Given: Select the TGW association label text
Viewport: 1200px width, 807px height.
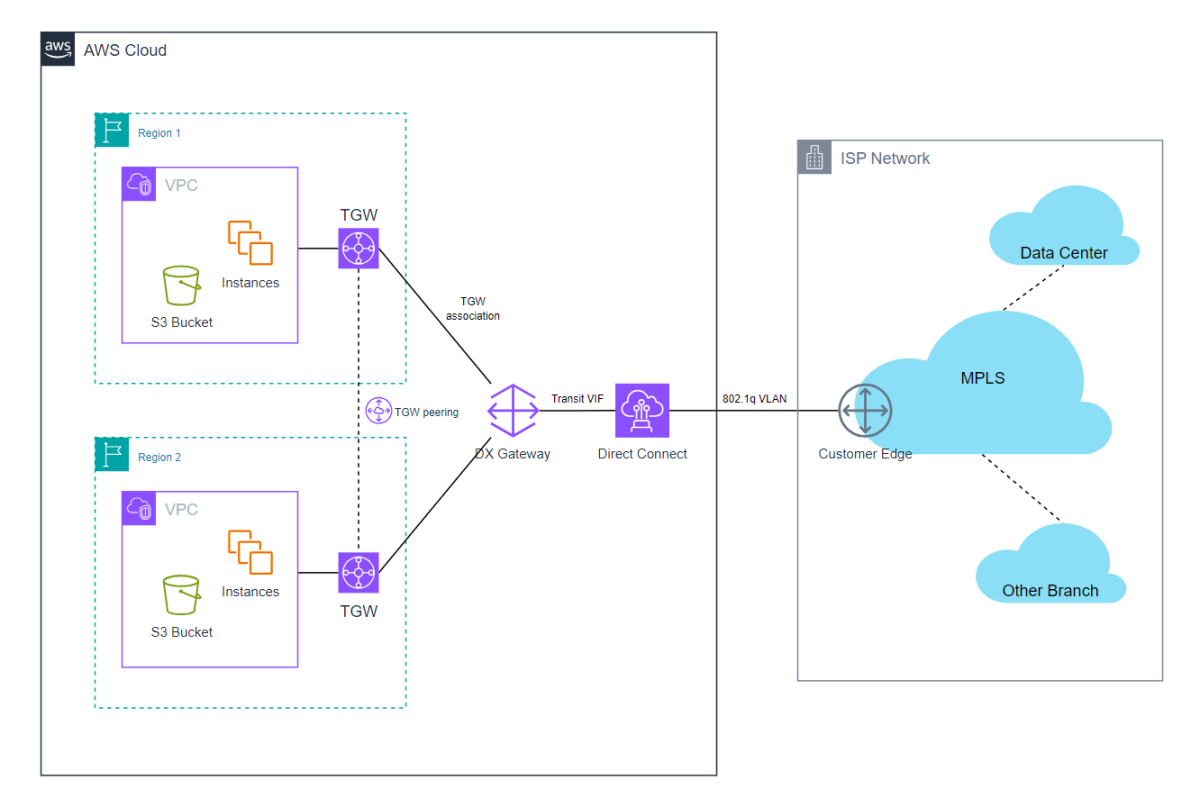Looking at the screenshot, I should pos(473,308).
